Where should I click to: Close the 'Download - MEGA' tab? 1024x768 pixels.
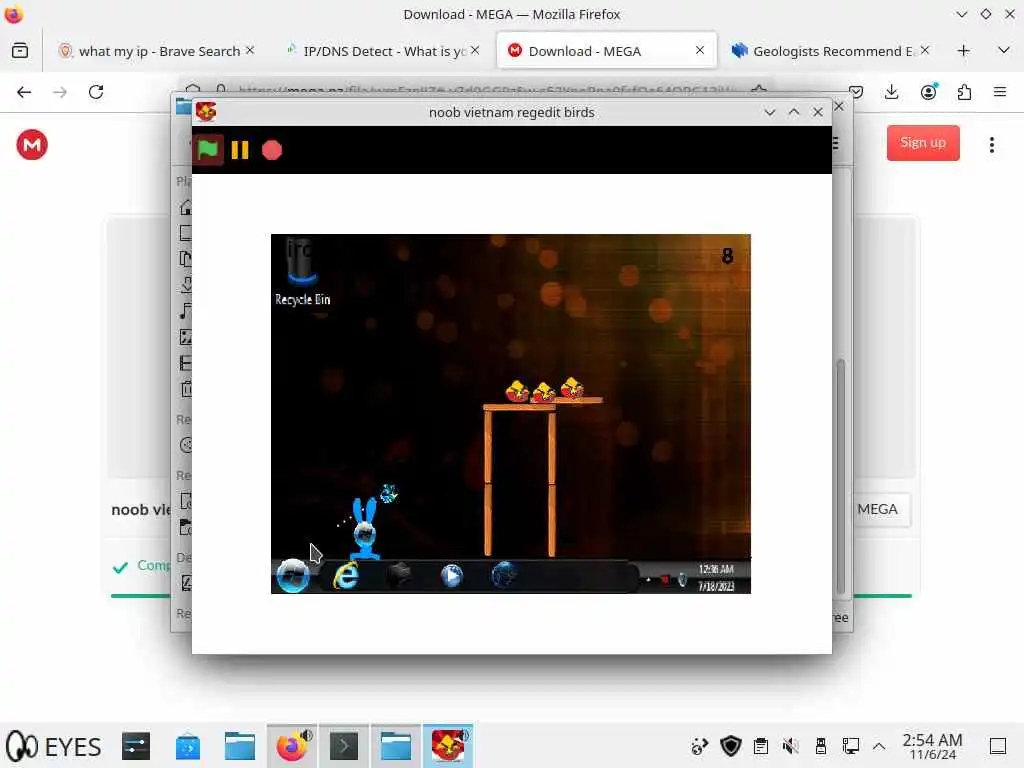700,50
